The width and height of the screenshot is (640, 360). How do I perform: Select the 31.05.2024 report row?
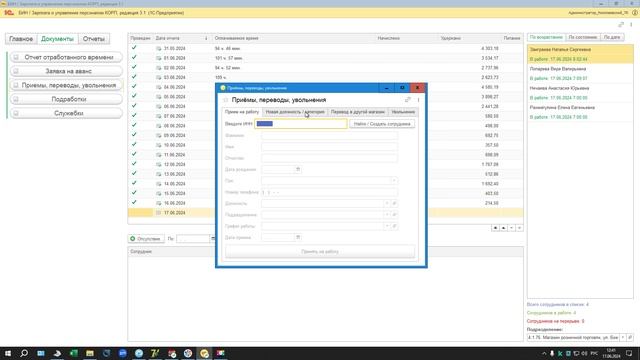(x=325, y=48)
